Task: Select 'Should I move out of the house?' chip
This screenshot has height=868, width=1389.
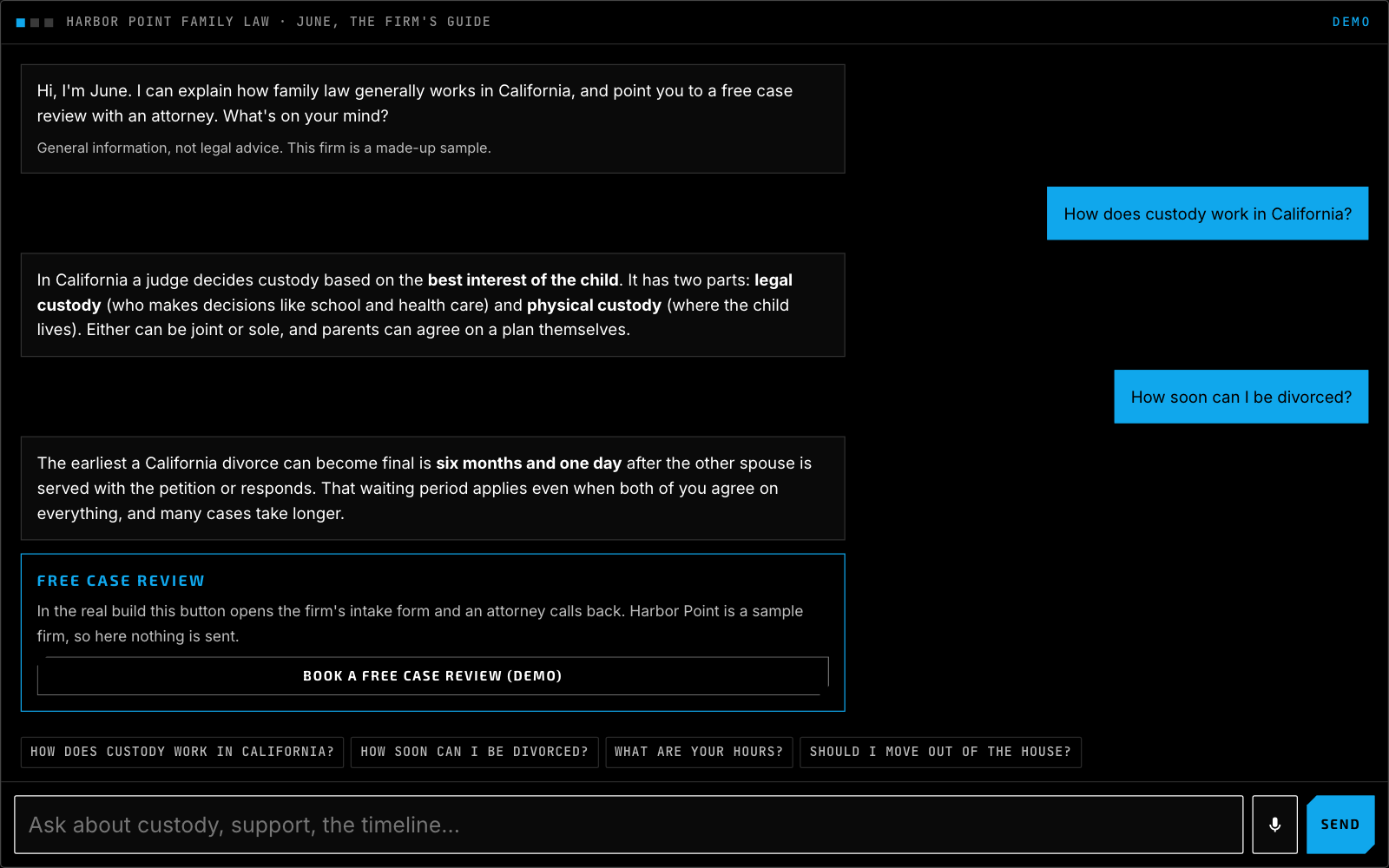Action: [940, 752]
